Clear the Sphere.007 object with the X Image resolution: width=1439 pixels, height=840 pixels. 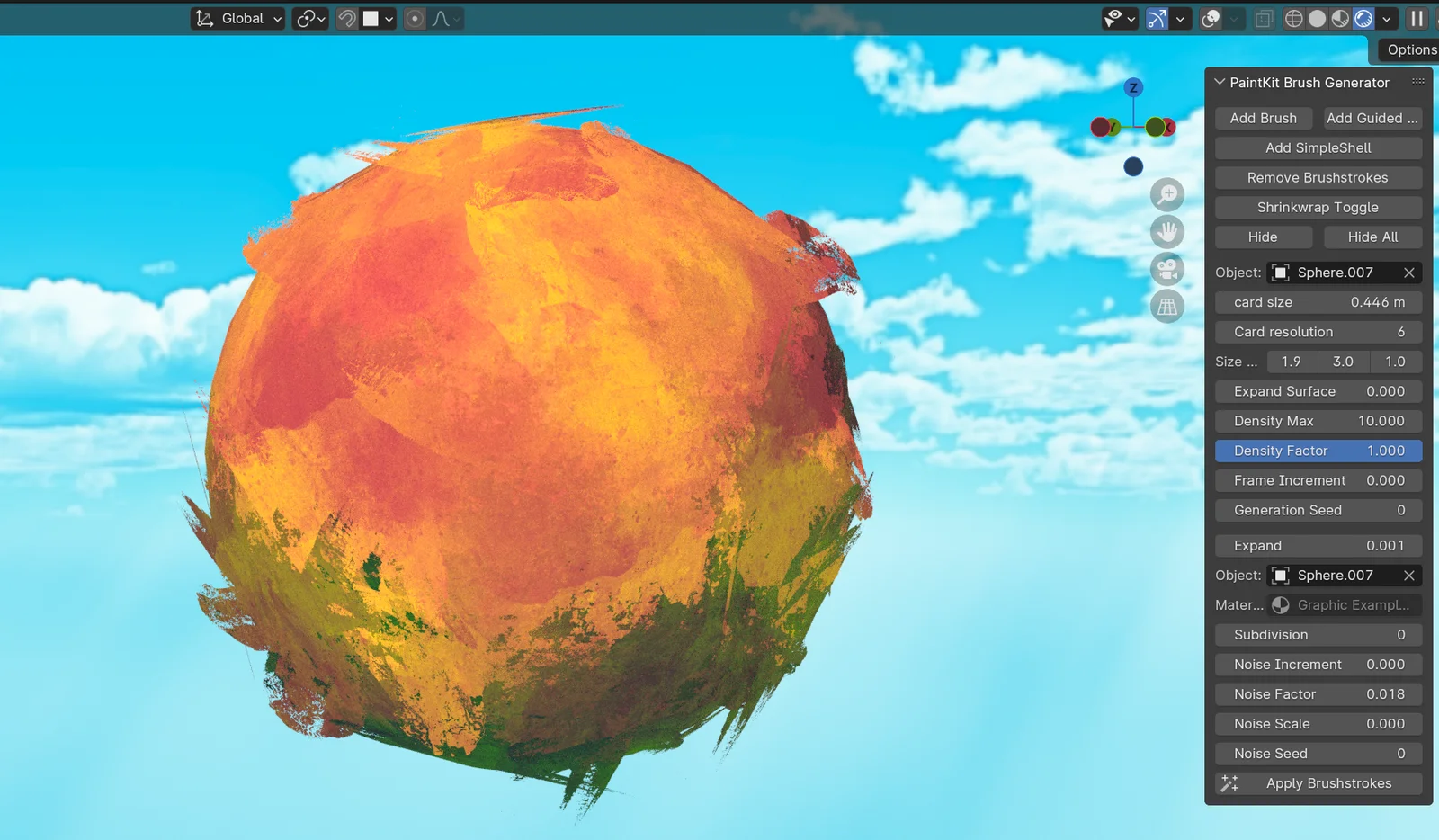1410,272
